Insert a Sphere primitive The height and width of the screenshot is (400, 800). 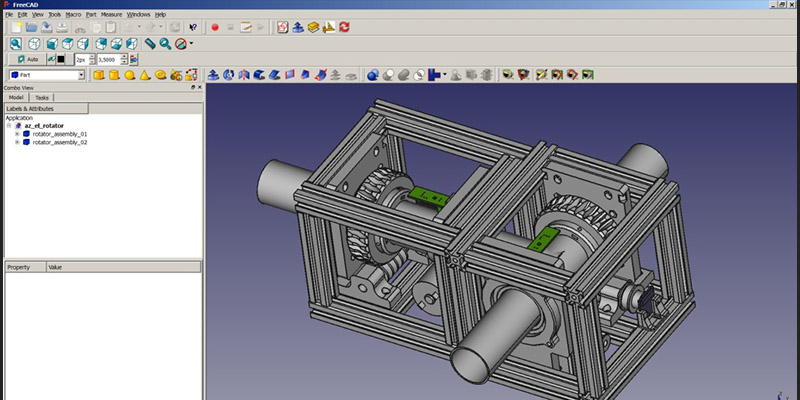[130, 75]
